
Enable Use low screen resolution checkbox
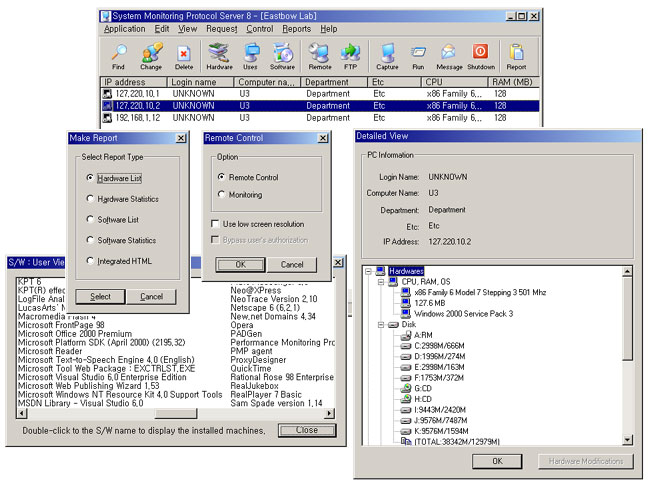tap(215, 223)
